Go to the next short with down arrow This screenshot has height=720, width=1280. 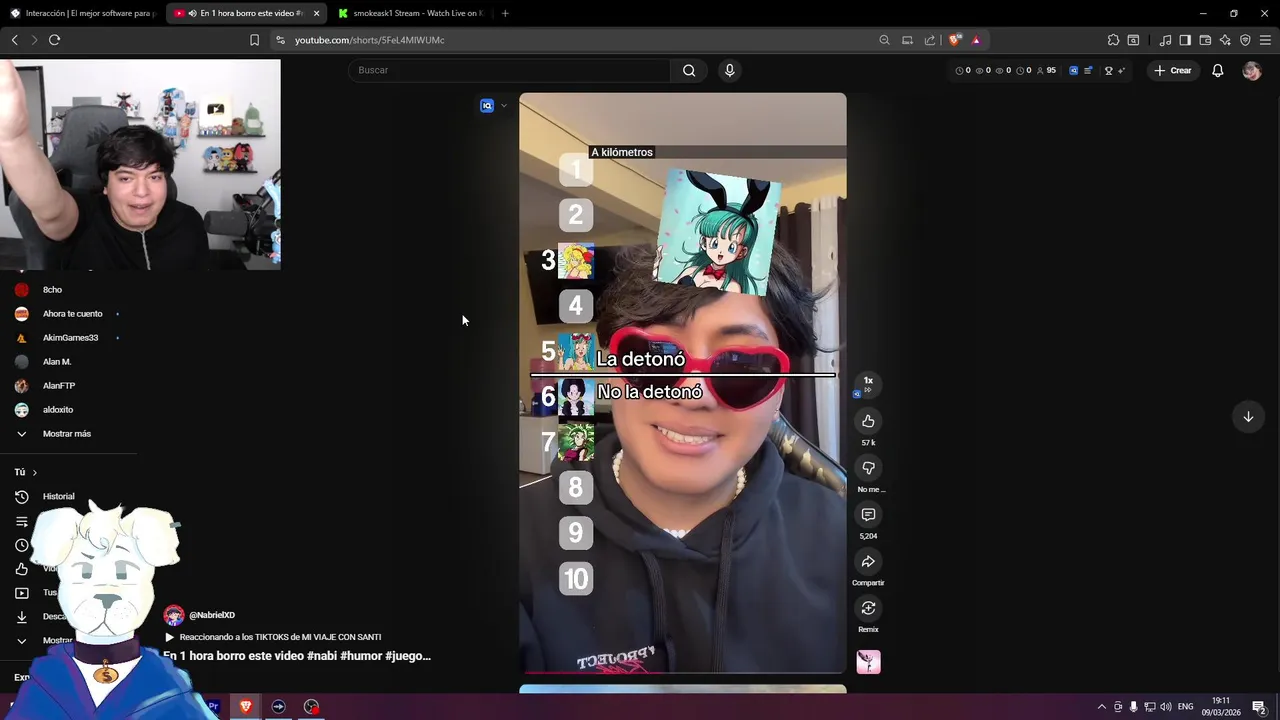1248,417
